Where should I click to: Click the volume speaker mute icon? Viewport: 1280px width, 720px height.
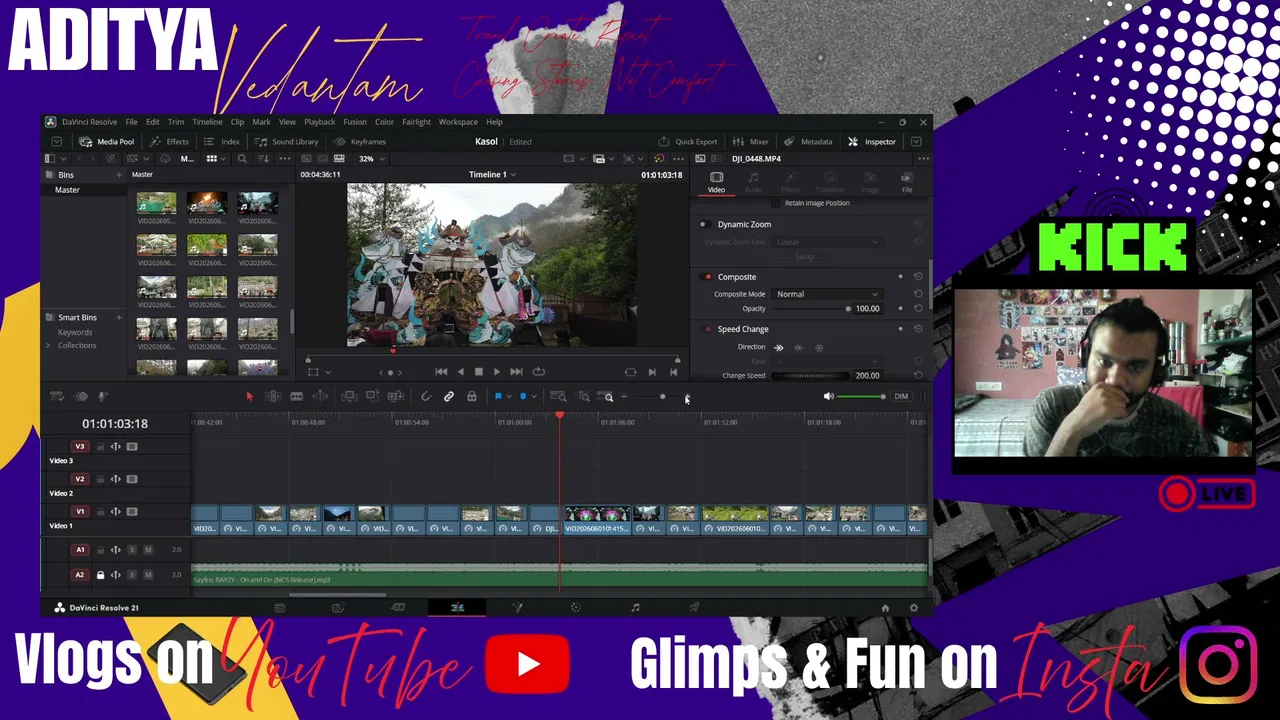coord(828,397)
